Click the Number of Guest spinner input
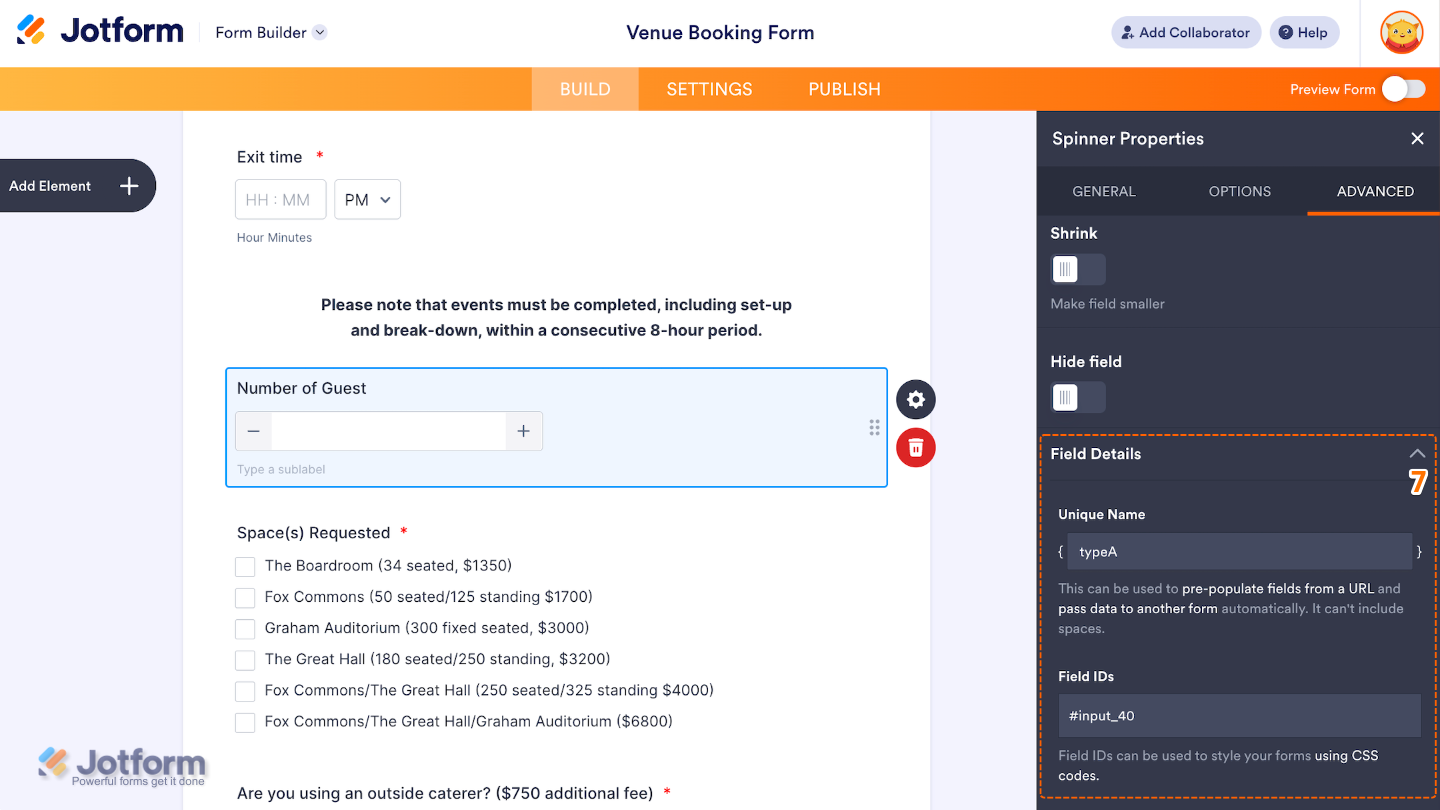Viewport: 1440px width, 810px height. pos(388,431)
